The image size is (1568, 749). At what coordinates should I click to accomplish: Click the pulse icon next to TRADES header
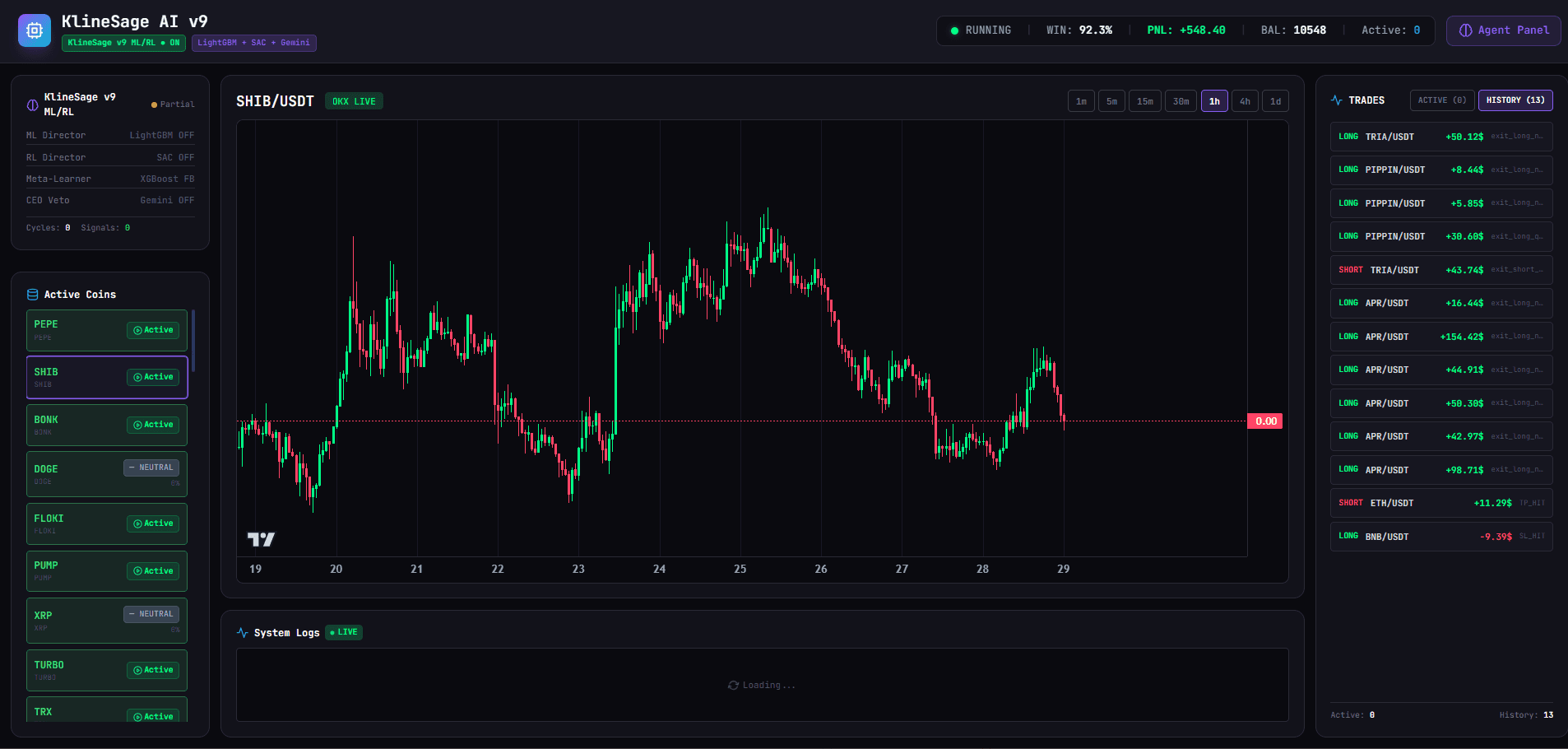click(x=1336, y=100)
